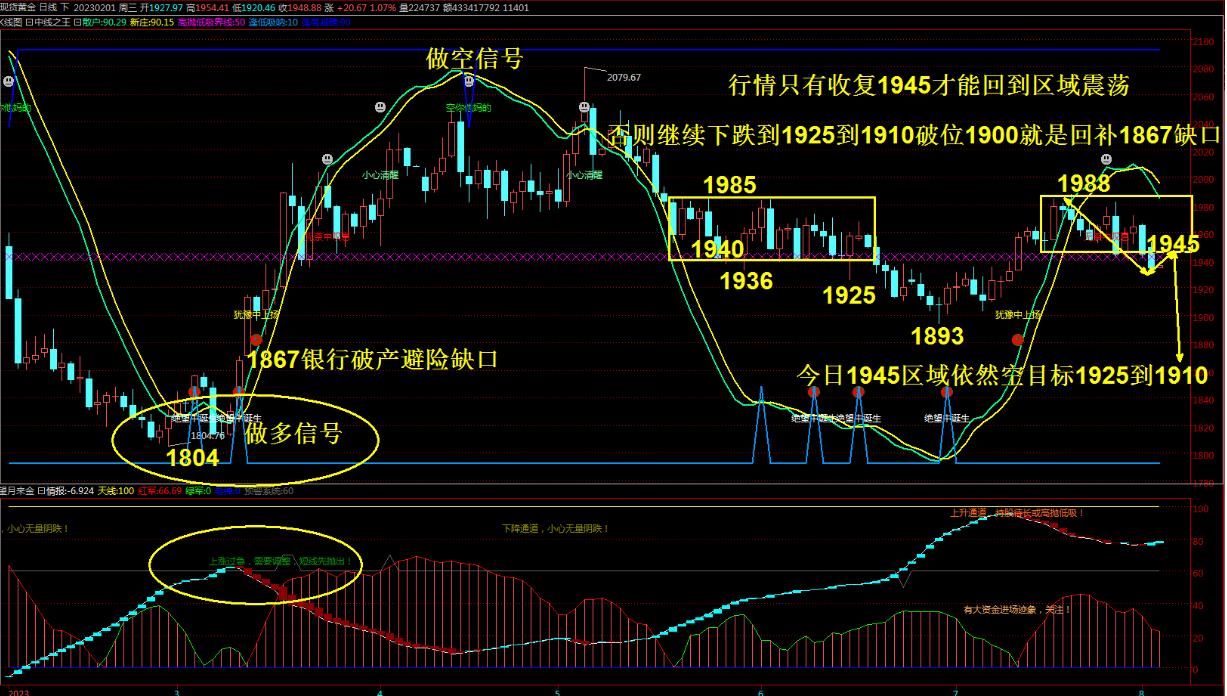The width and height of the screenshot is (1227, 696).
Task: Click the 2080 mark on the price scale
Action: coord(1203,69)
